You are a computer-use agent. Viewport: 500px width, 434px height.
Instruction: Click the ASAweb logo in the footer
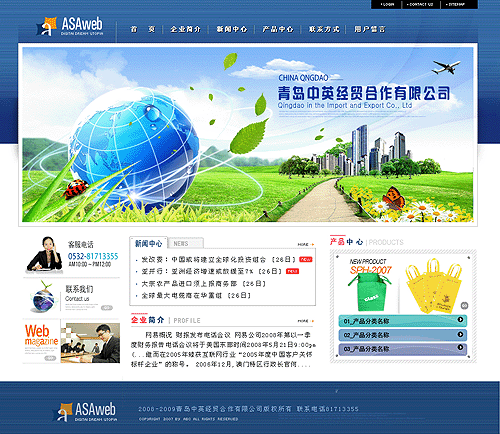coord(84,412)
